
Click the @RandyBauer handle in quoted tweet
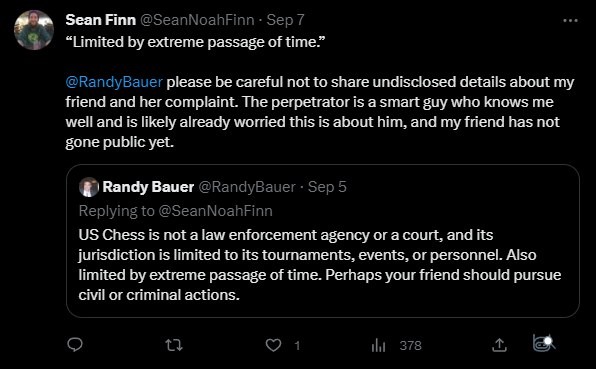point(247,187)
